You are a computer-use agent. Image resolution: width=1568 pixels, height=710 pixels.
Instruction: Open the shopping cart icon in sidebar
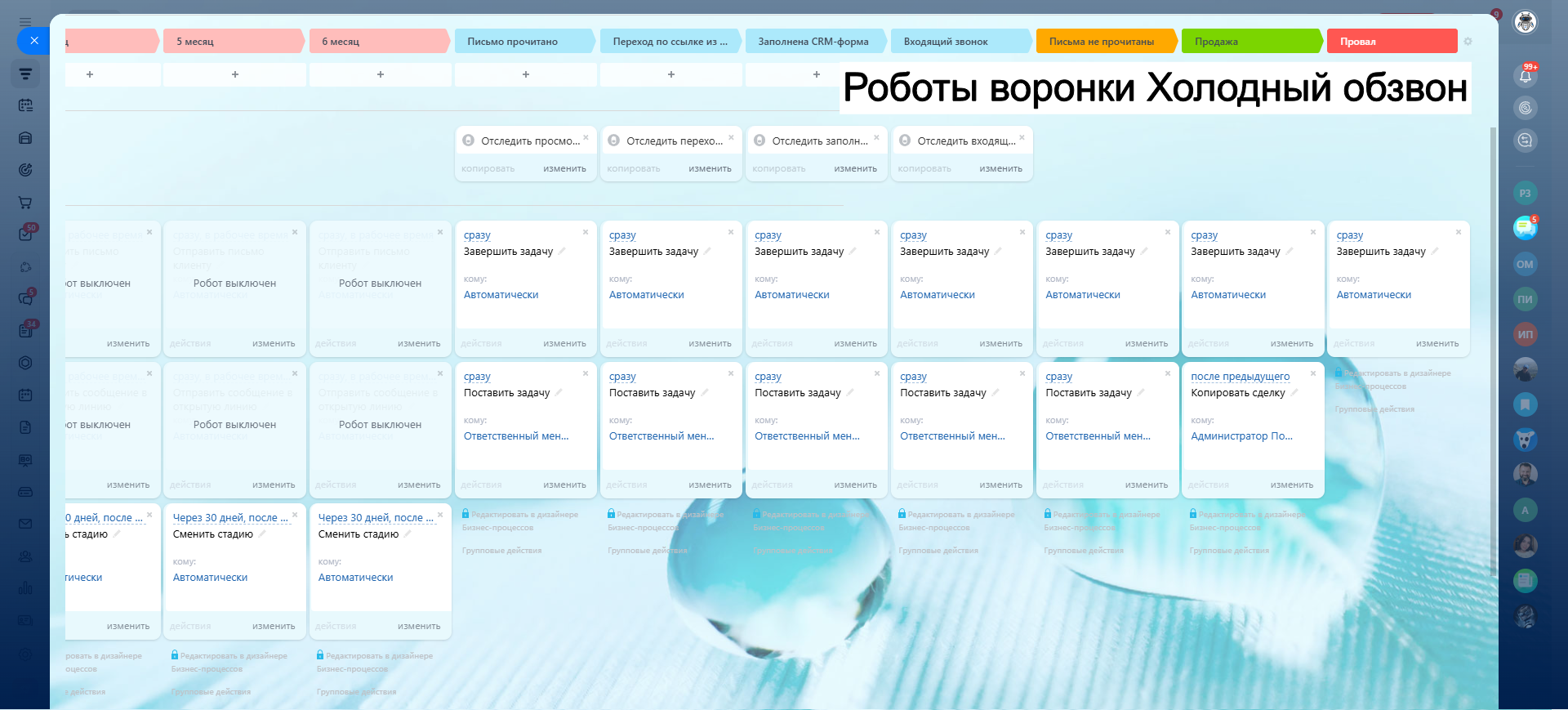tap(25, 203)
